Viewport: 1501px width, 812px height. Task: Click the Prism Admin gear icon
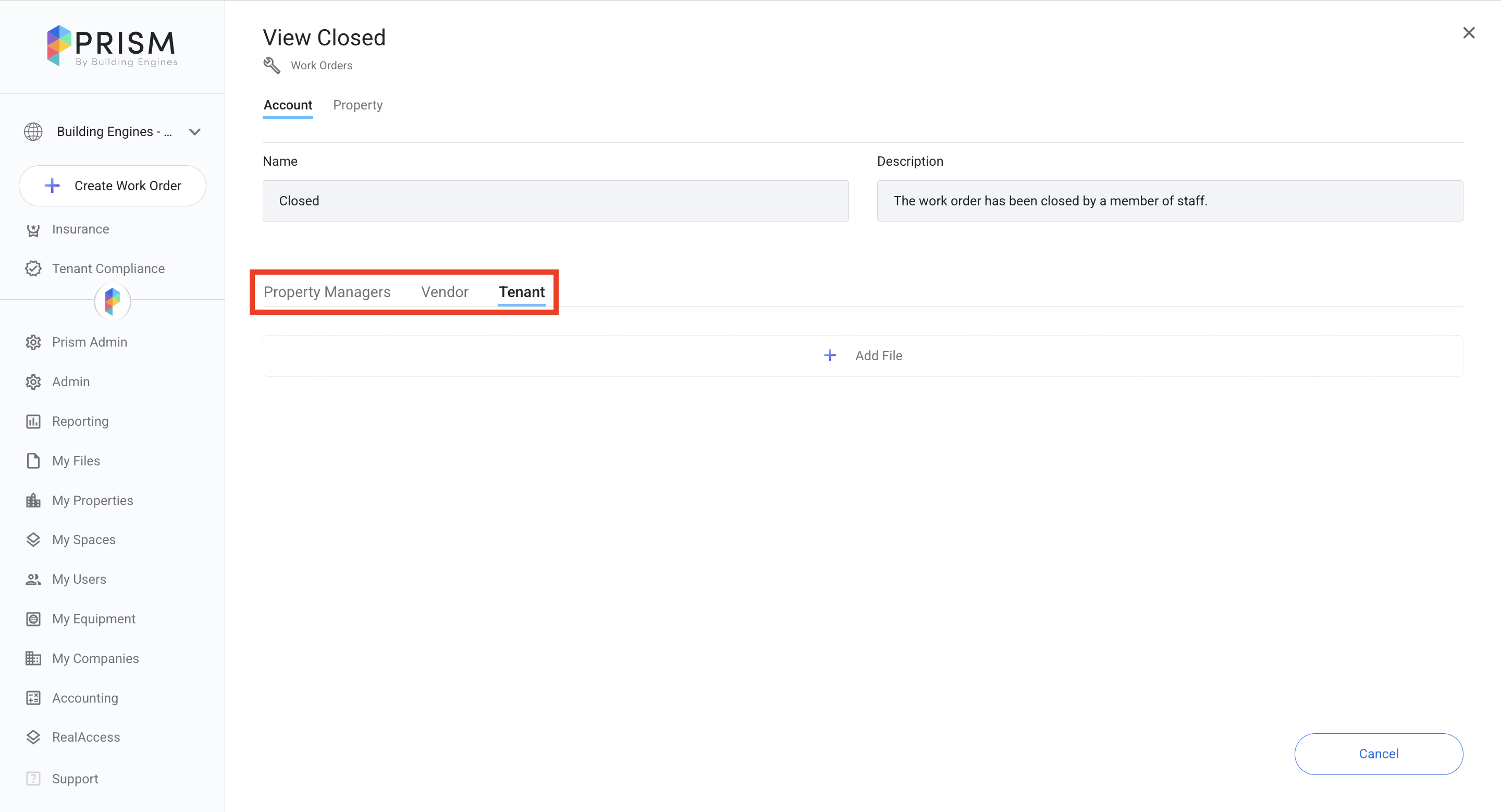[x=33, y=342]
